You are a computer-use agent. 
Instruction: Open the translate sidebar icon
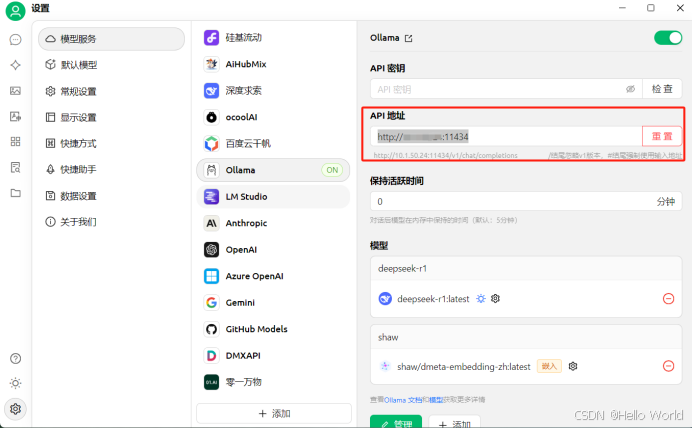point(15,117)
